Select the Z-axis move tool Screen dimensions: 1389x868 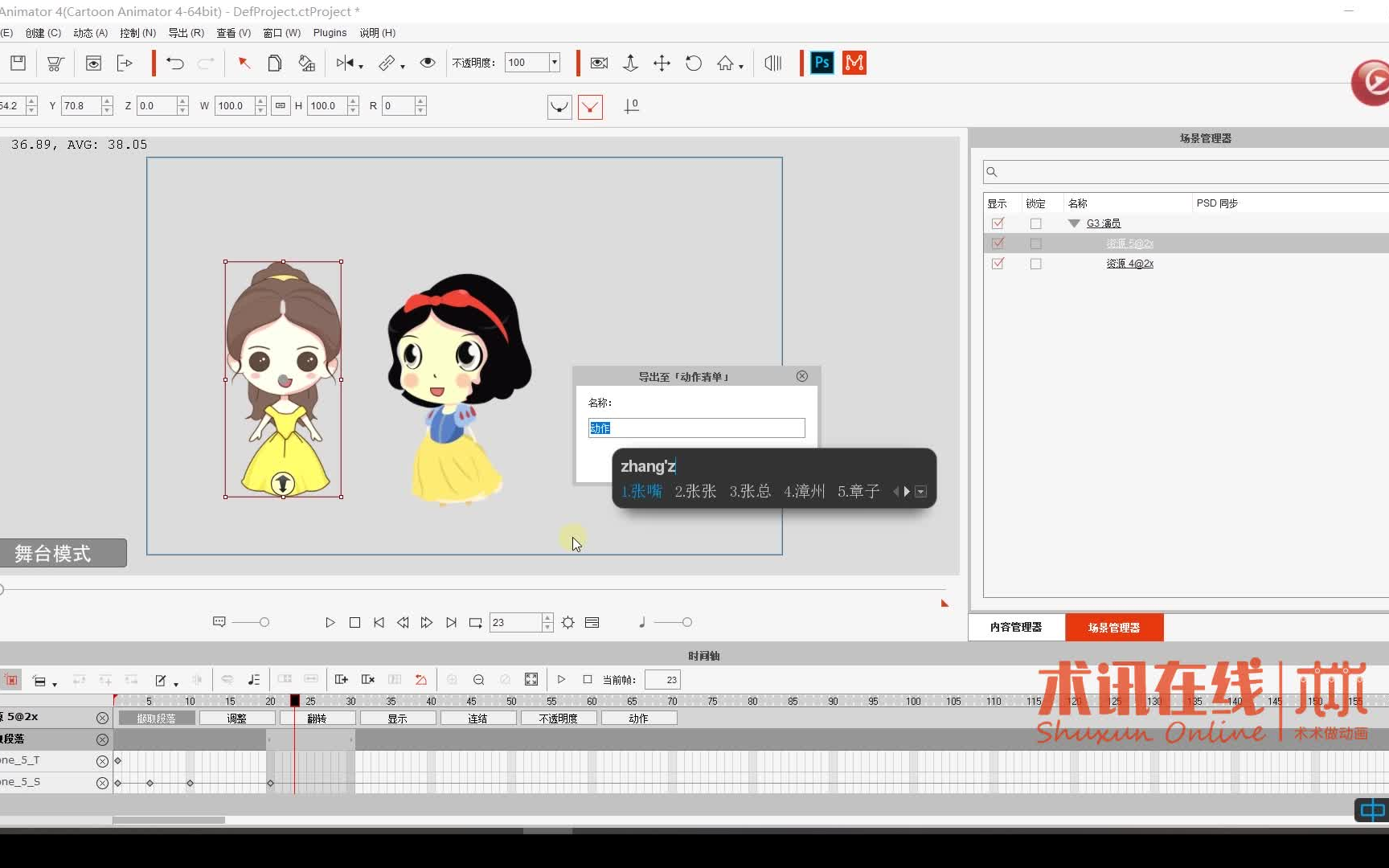click(630, 63)
